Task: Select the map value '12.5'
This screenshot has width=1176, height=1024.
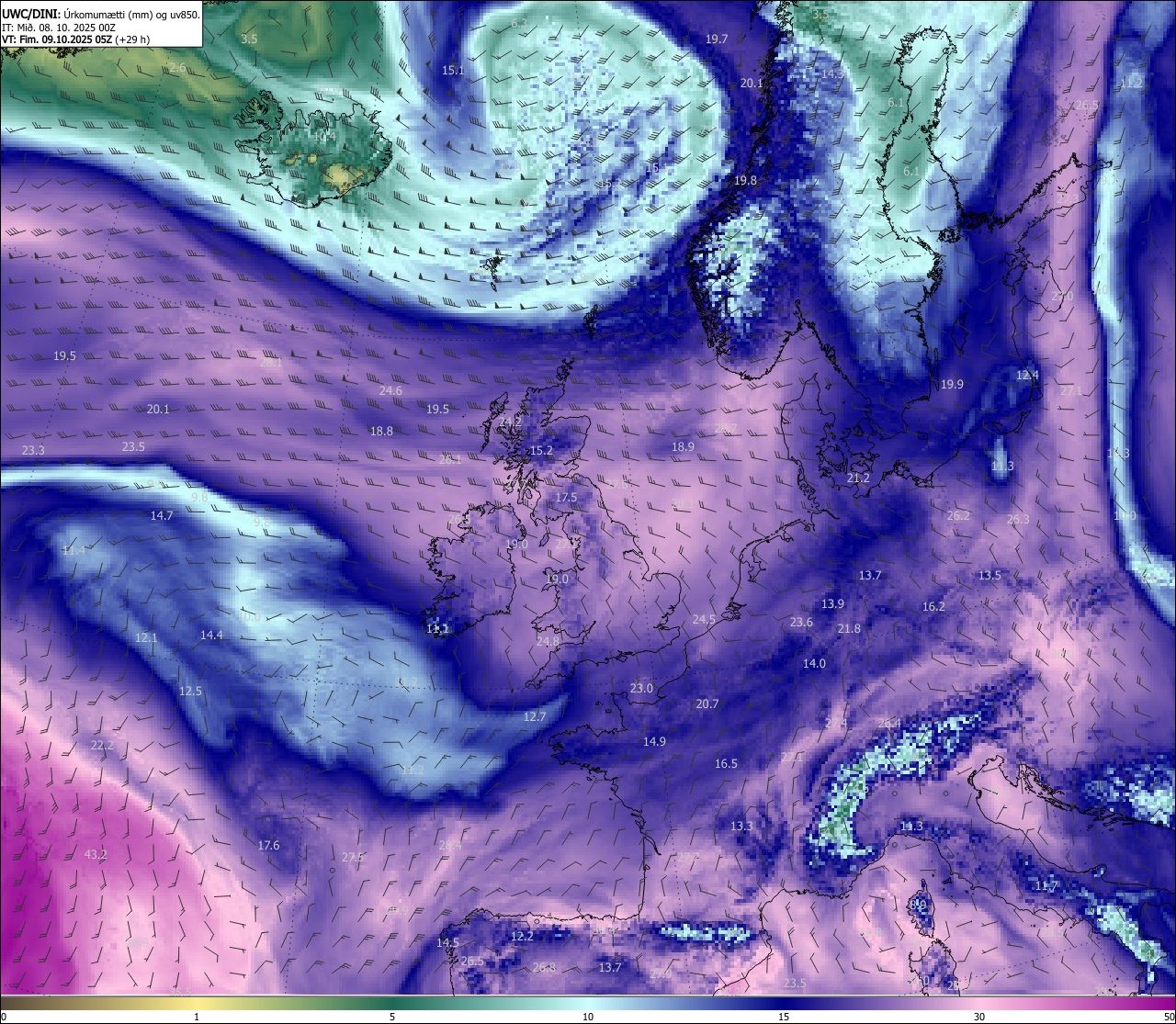Action: pos(190,691)
